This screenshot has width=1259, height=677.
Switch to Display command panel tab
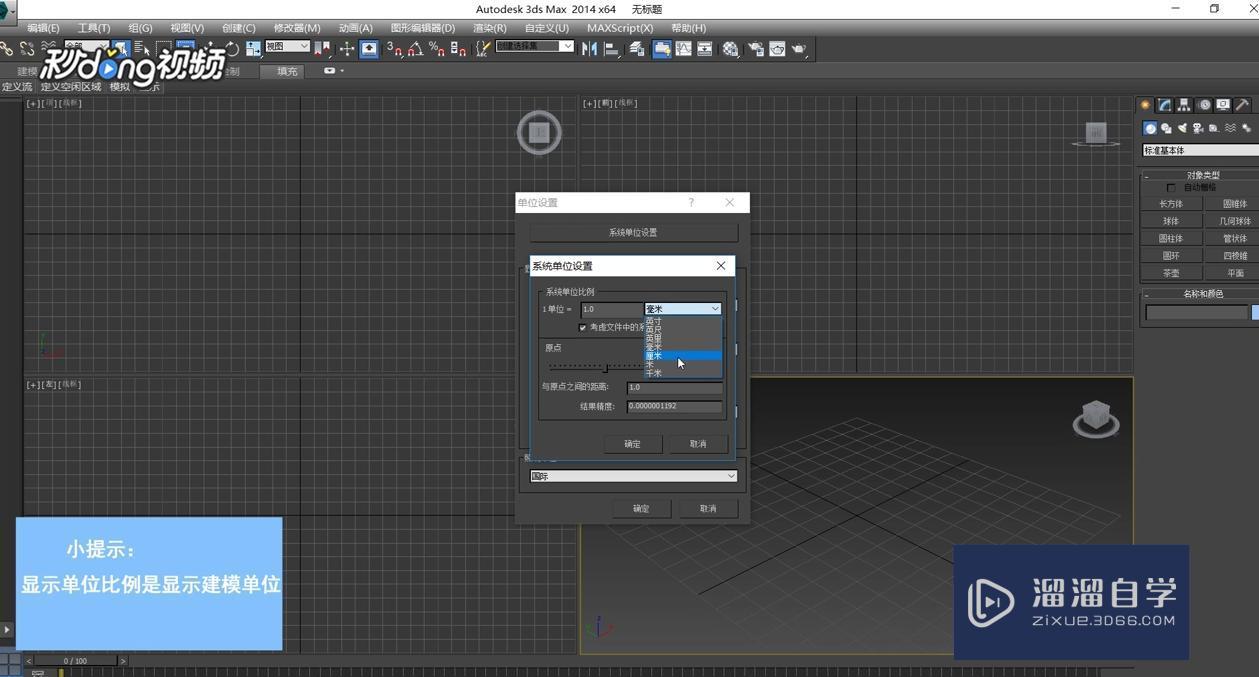click(x=1223, y=105)
